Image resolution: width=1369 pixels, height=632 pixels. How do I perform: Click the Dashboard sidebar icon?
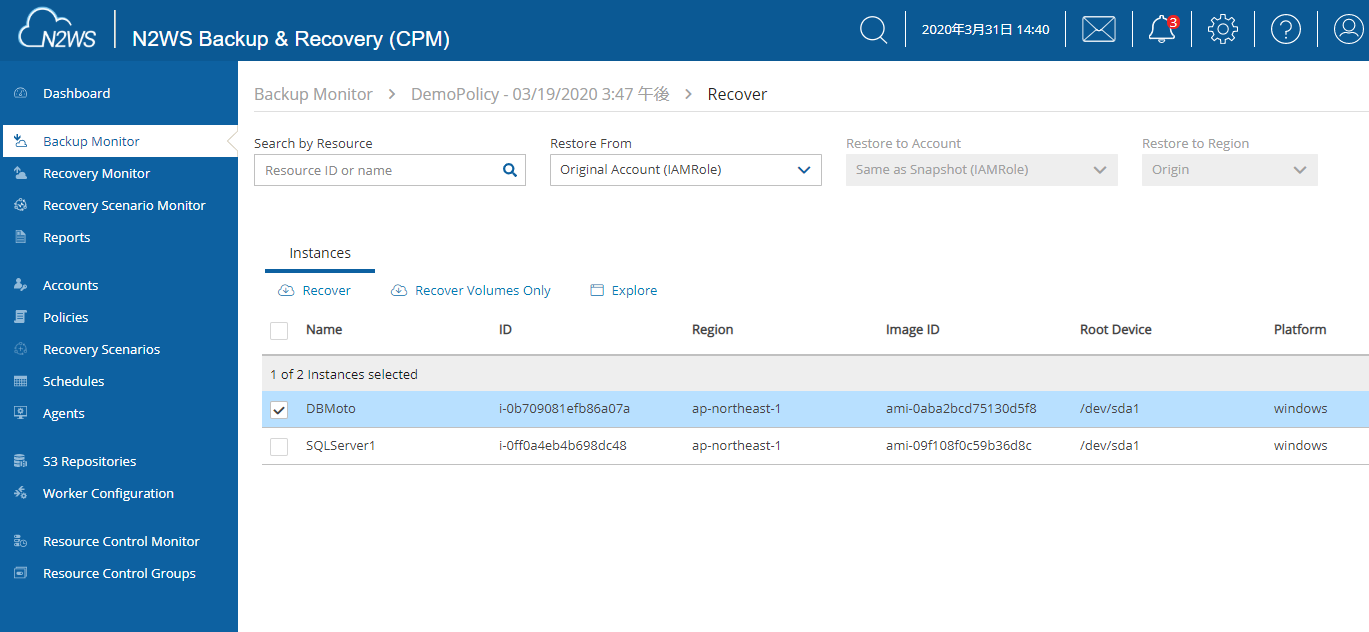tap(20, 93)
